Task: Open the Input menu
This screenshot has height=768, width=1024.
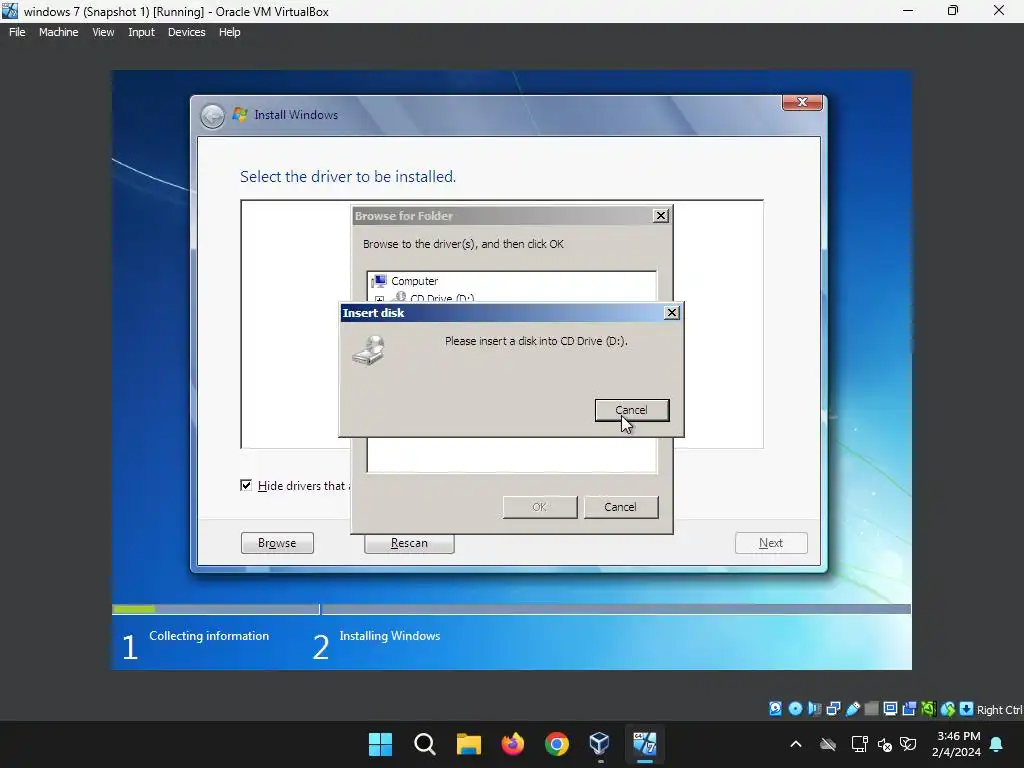Action: (141, 32)
